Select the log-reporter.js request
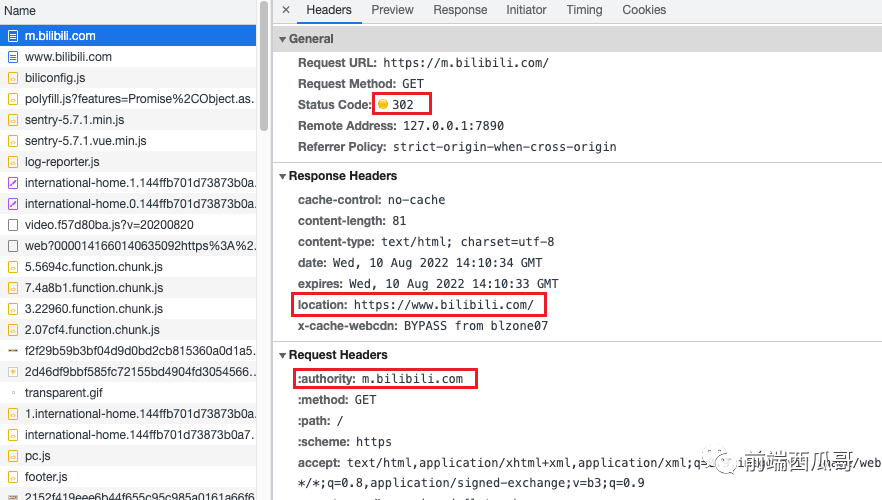882x500 pixels. (128, 162)
